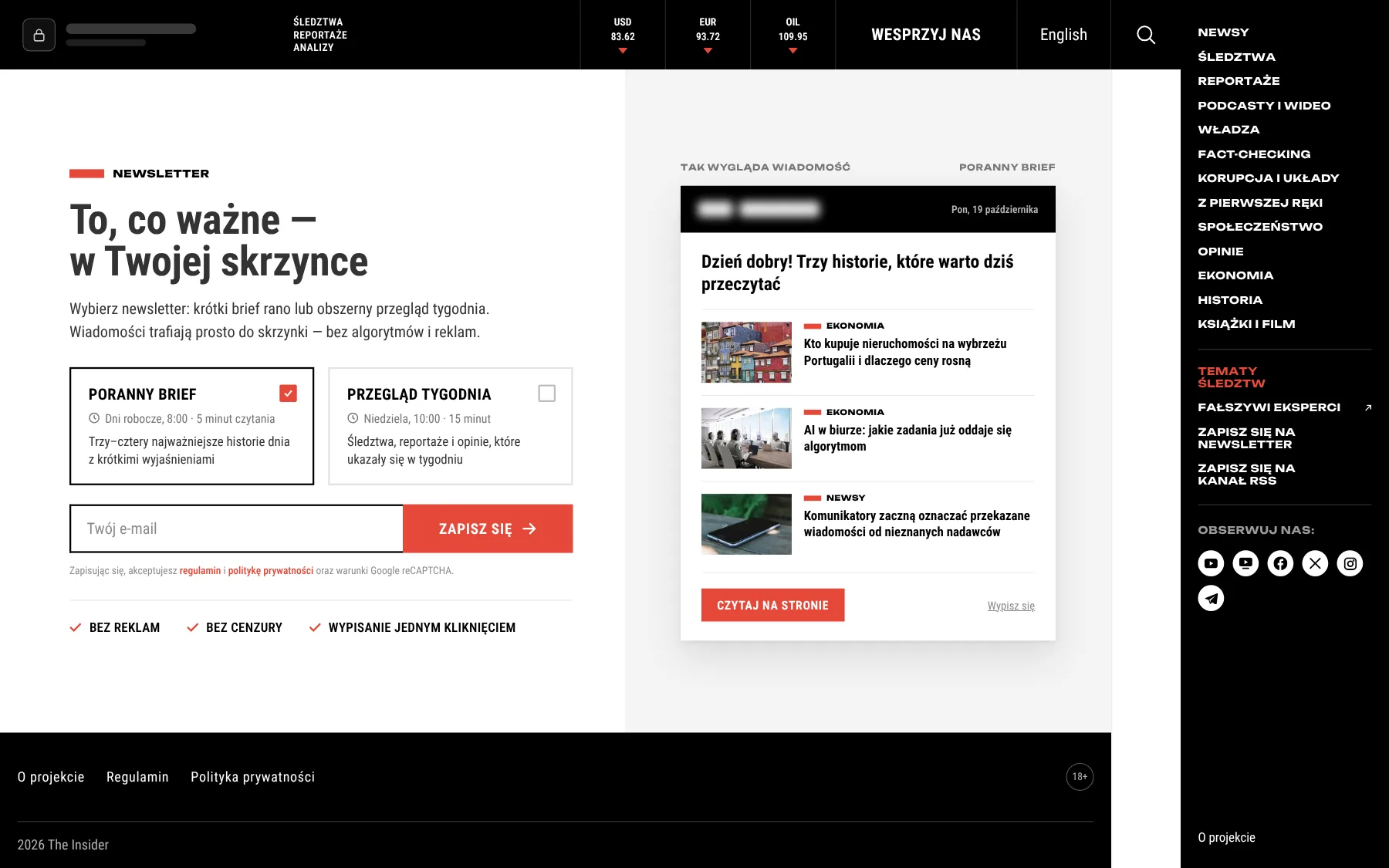The image size is (1389, 868).
Task: Click the Wypisz się unsubscribe link
Action: point(1011,606)
